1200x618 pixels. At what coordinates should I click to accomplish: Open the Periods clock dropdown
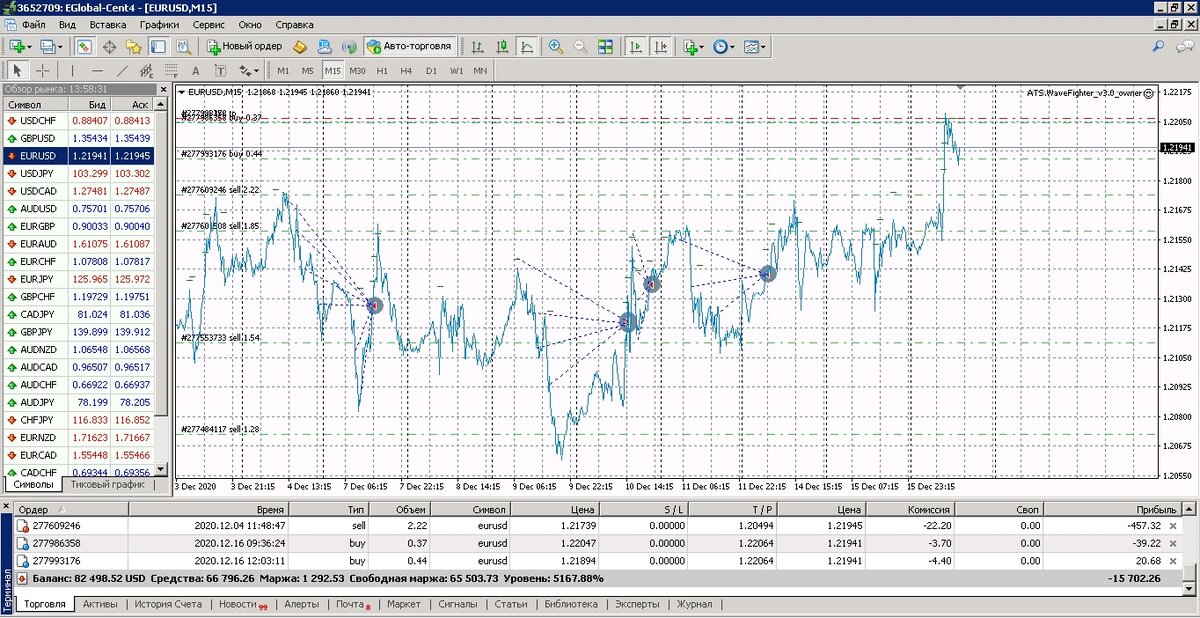723,46
